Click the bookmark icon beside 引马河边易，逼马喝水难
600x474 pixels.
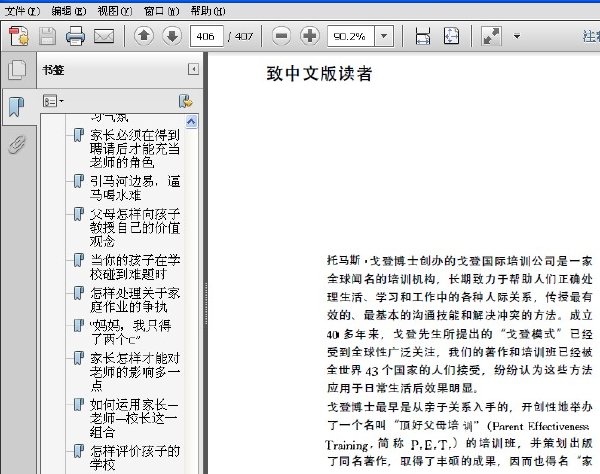(x=78, y=181)
